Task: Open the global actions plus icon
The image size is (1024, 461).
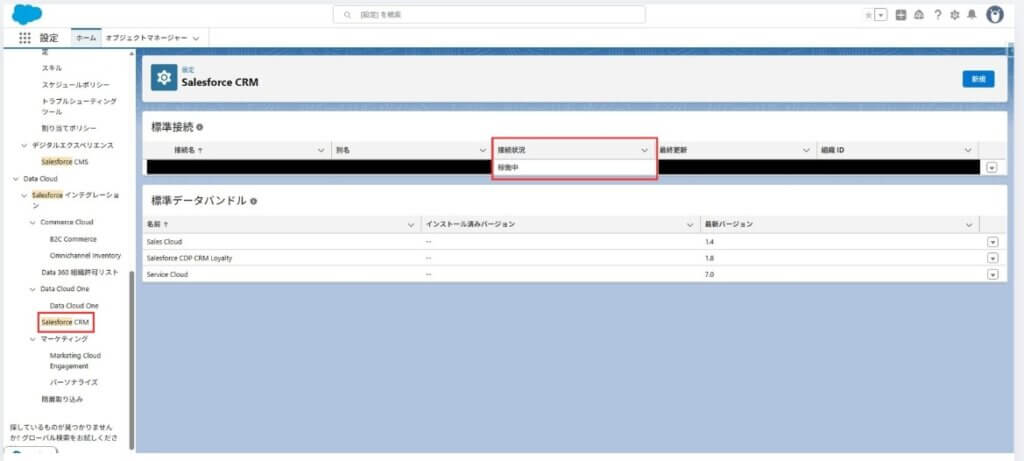Action: (x=901, y=15)
